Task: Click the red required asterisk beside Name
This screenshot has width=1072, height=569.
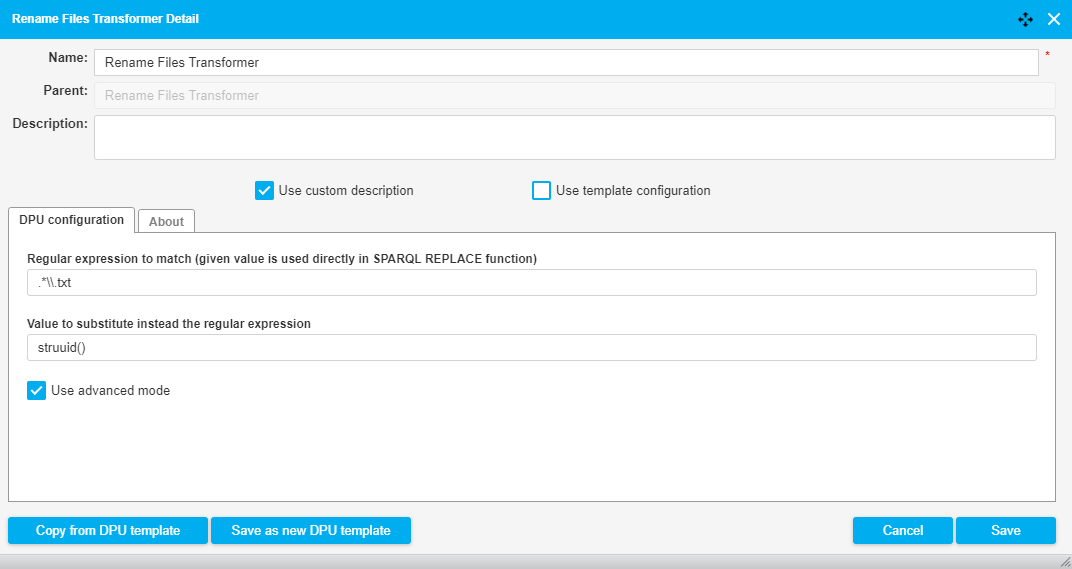Action: click(1048, 55)
